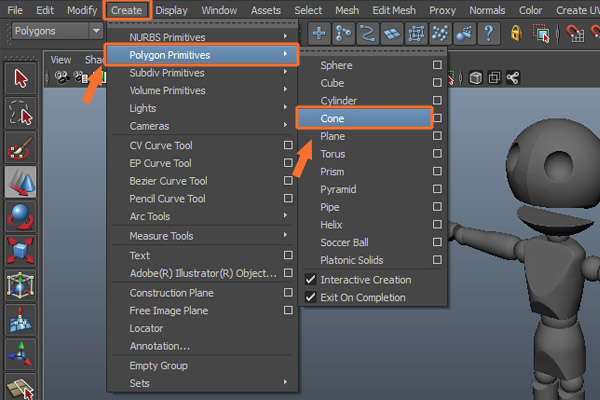
Task: Open the panel View menu
Action: coord(61,60)
